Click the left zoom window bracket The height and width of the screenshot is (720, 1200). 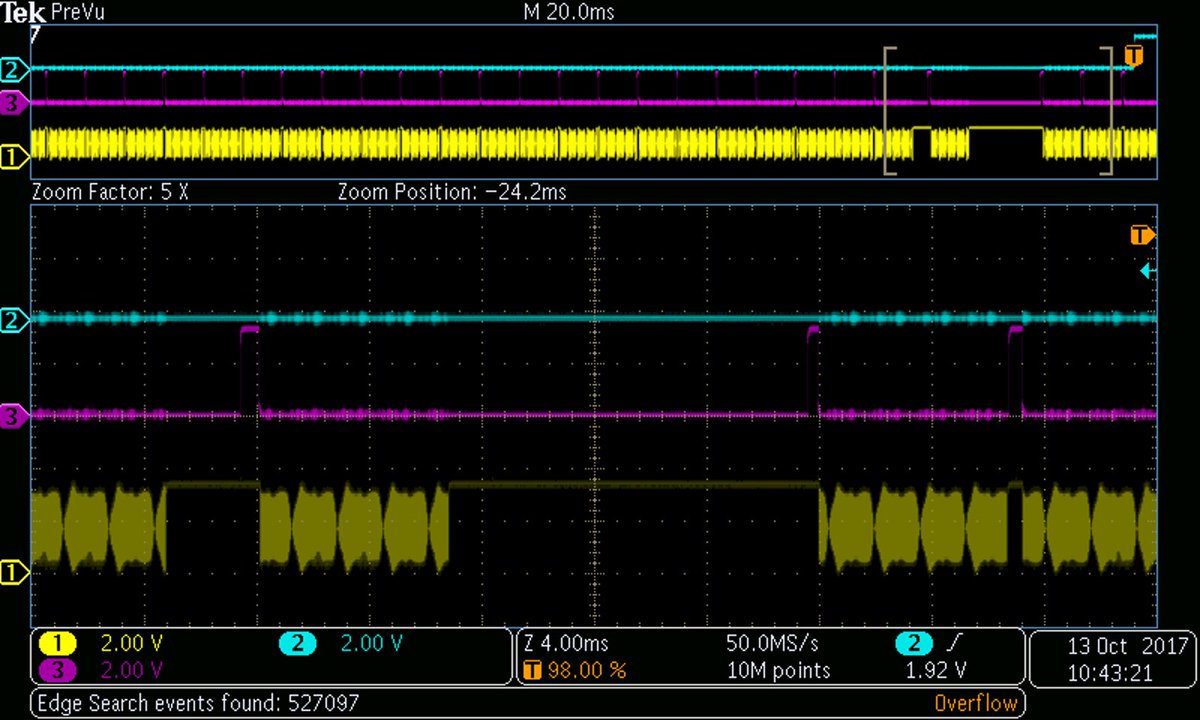[888, 111]
